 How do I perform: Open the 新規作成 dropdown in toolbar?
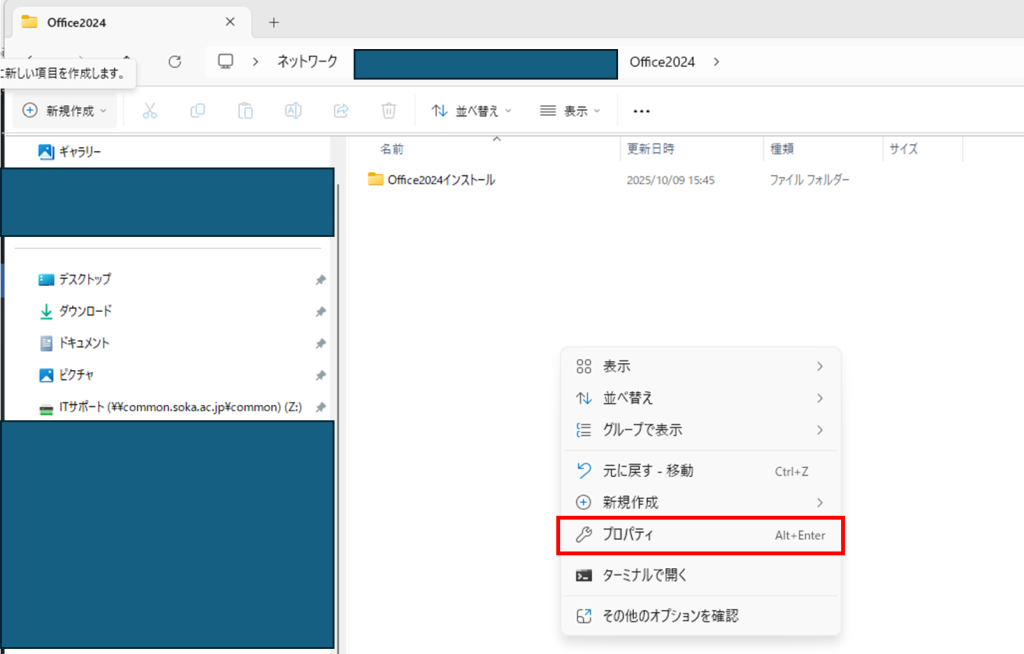[x=65, y=111]
